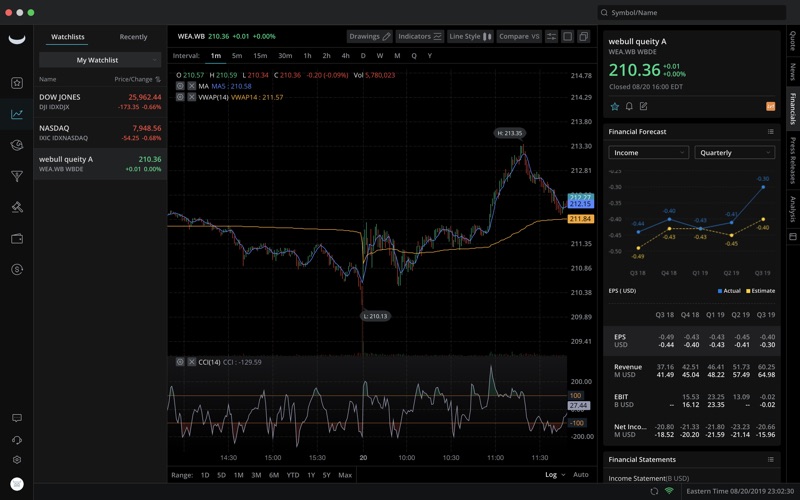Open the wallet icon in left sidebar
The width and height of the screenshot is (800, 500).
click(17, 238)
